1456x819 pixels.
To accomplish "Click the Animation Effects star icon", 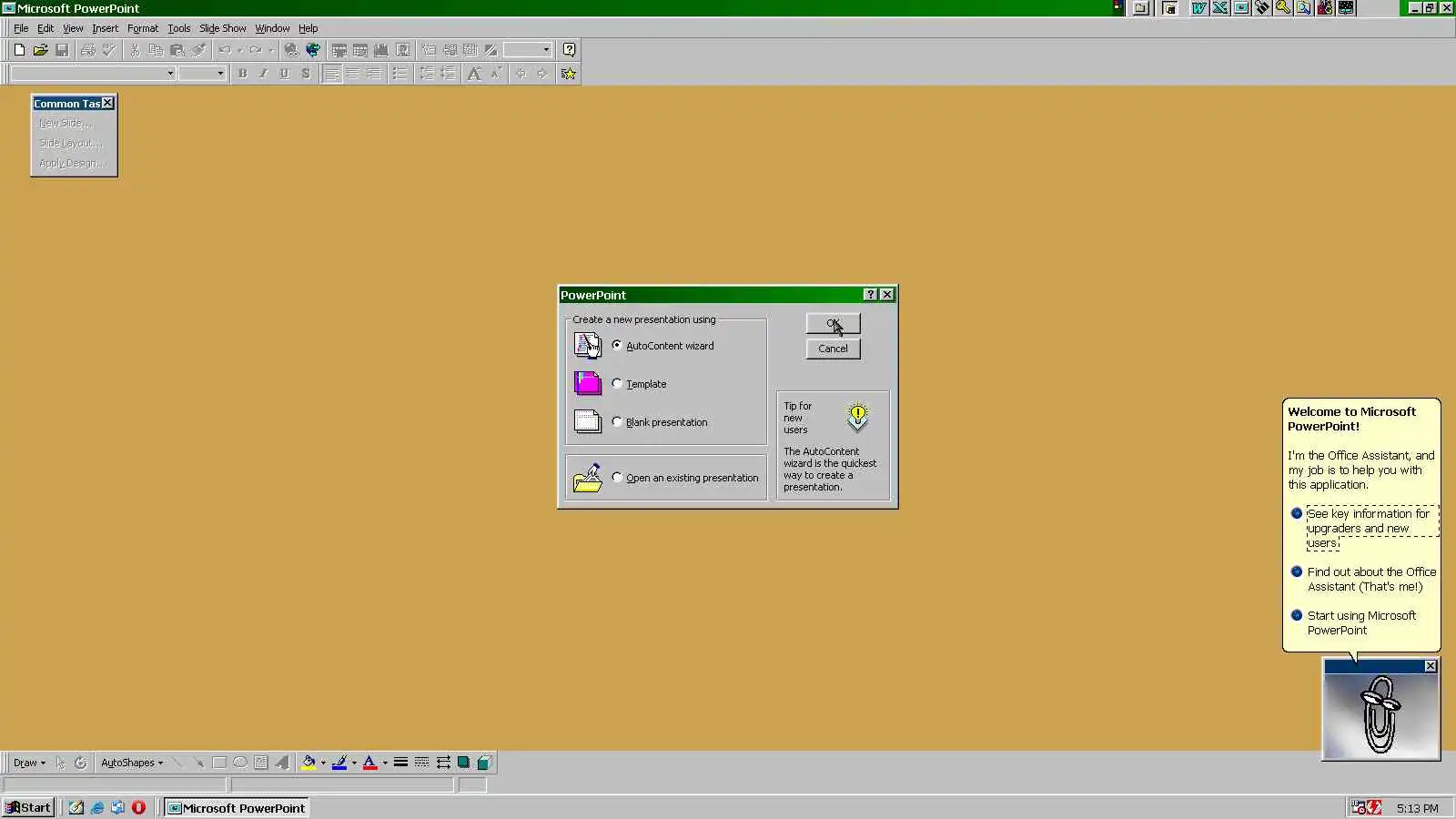I will [569, 74].
